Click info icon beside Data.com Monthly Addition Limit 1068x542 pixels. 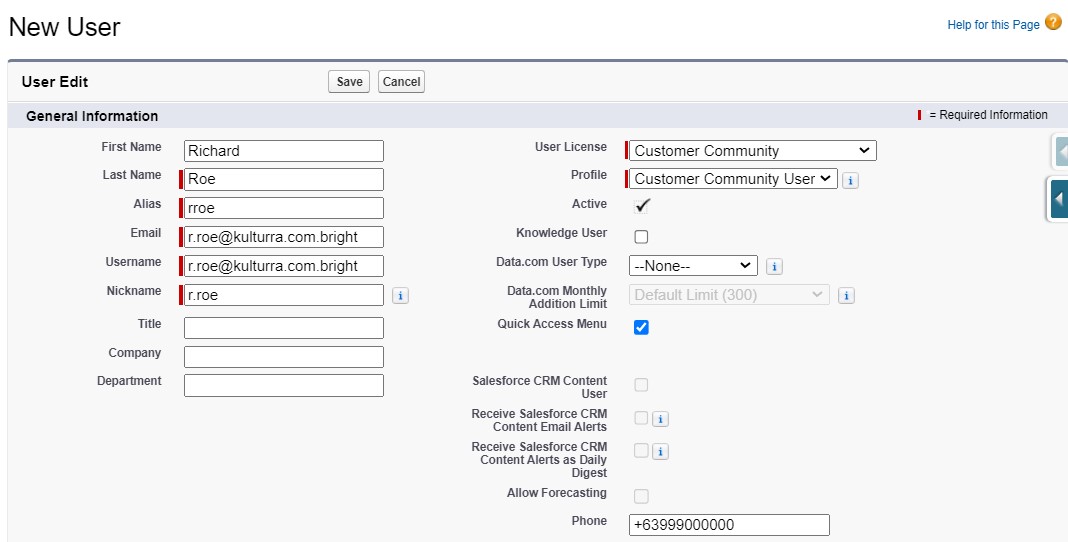[845, 295]
